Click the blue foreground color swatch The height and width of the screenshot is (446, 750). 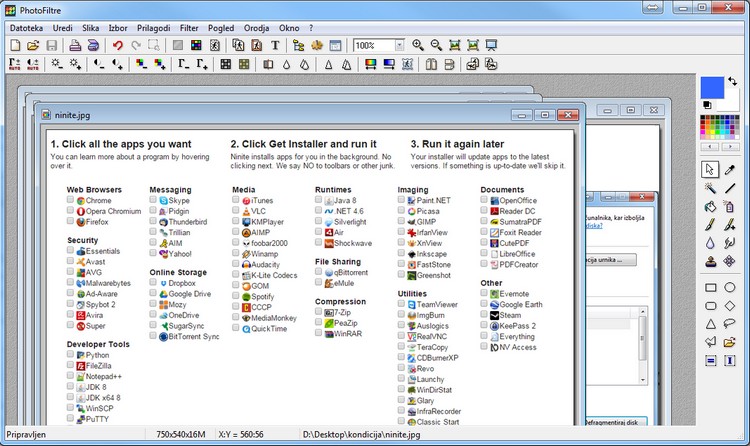tap(711, 86)
